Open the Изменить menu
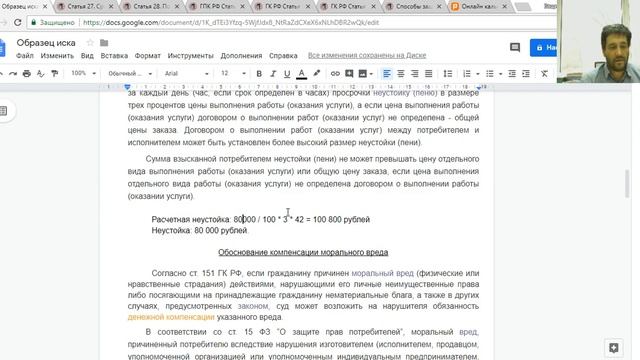The width and height of the screenshot is (640, 360). pos(57,56)
